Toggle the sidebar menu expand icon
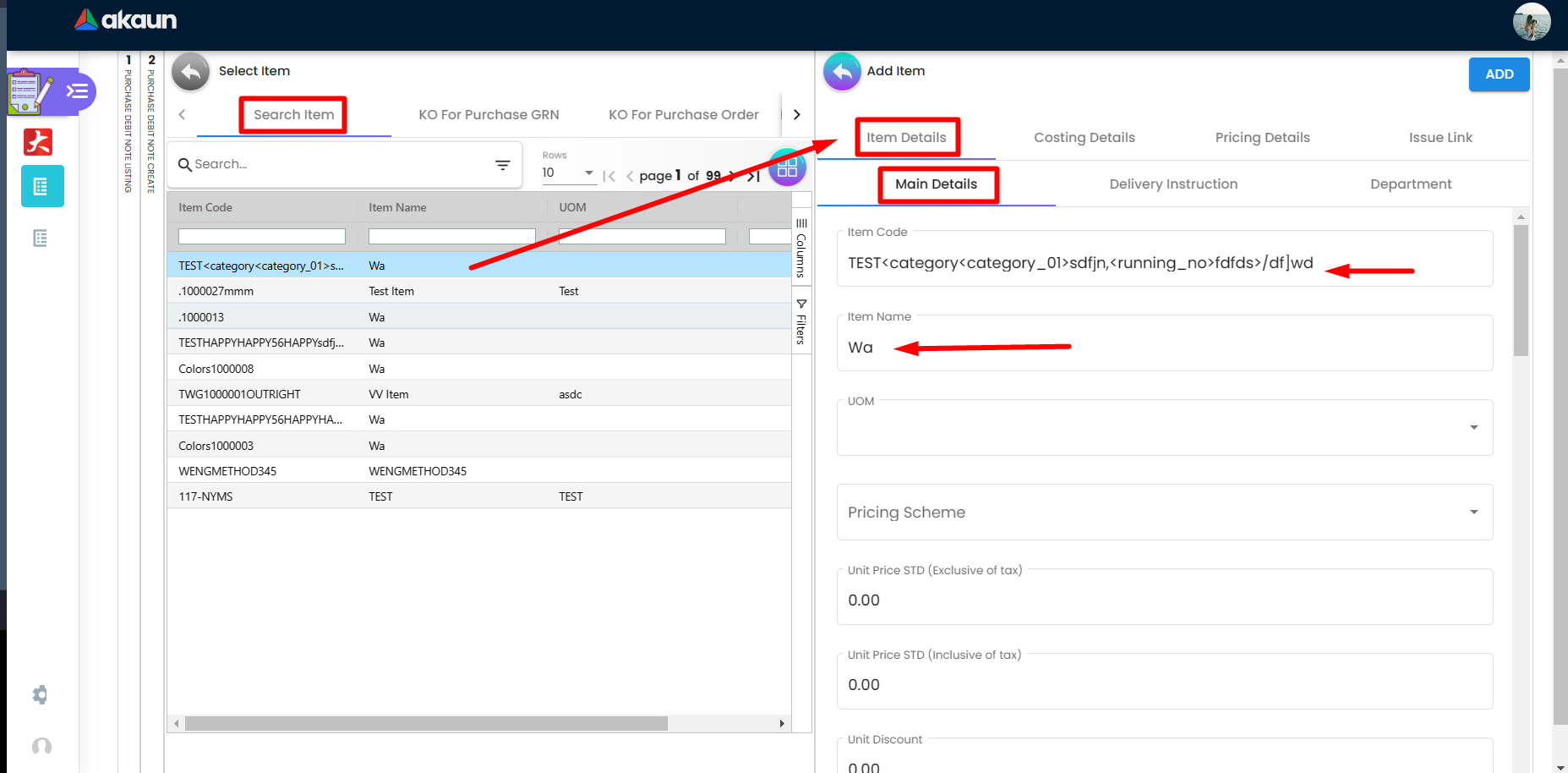1568x773 pixels. (x=78, y=91)
